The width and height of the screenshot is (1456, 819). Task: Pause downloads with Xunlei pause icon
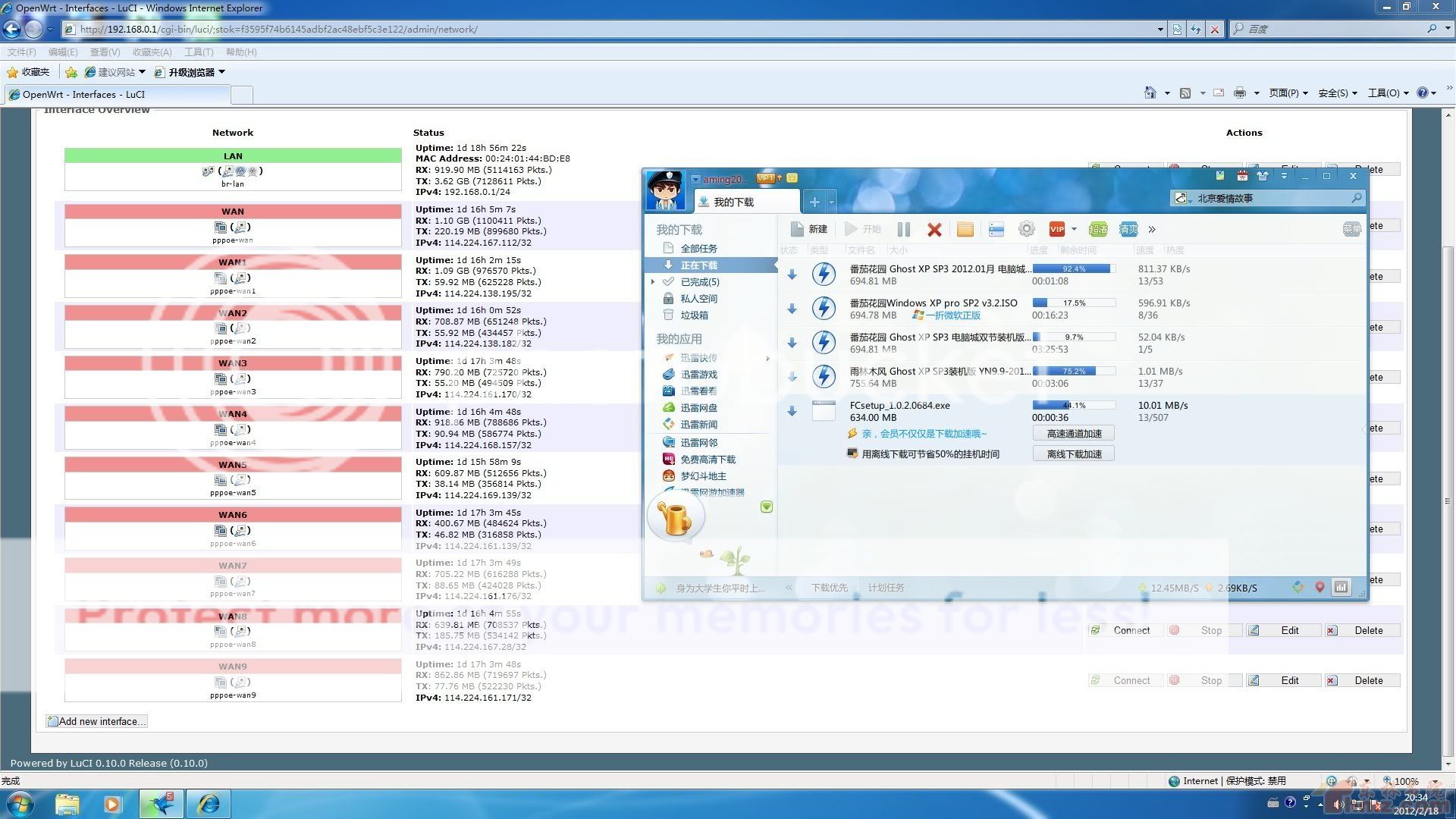[903, 230]
